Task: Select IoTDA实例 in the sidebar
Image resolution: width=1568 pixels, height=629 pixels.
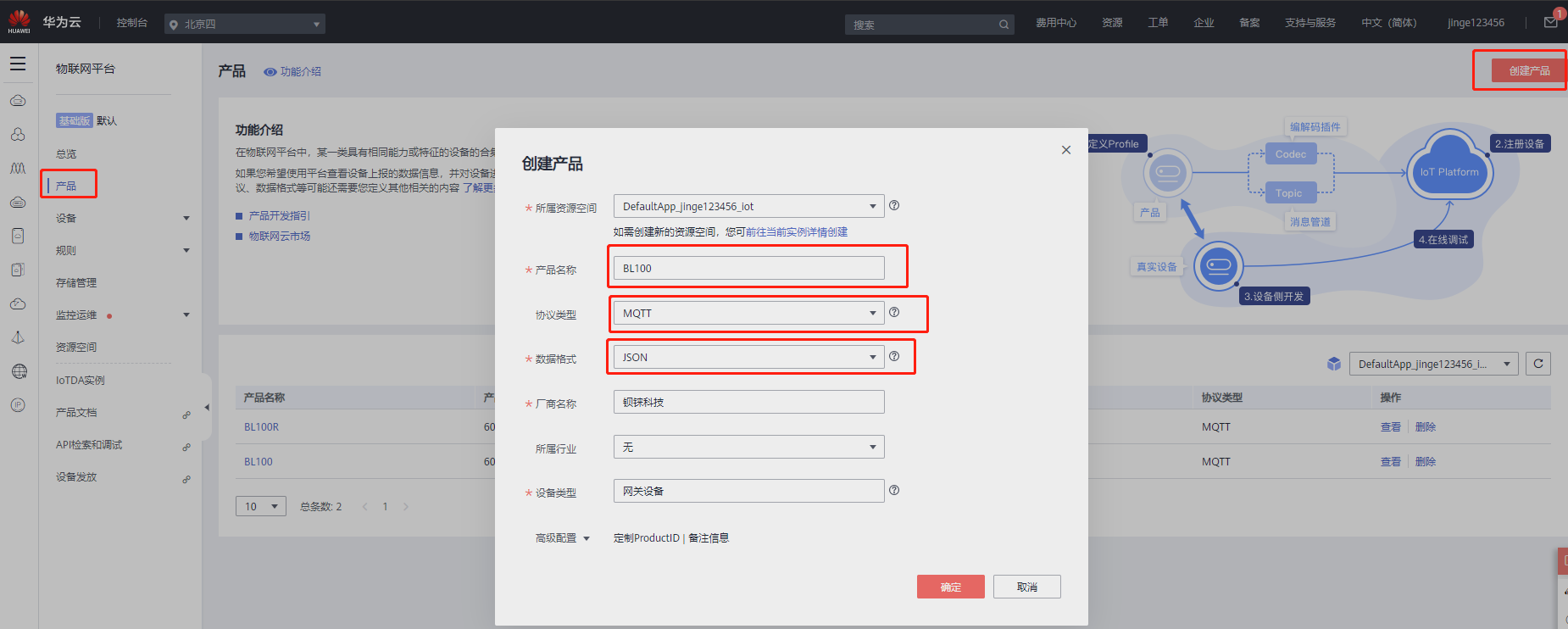Action: [x=81, y=380]
